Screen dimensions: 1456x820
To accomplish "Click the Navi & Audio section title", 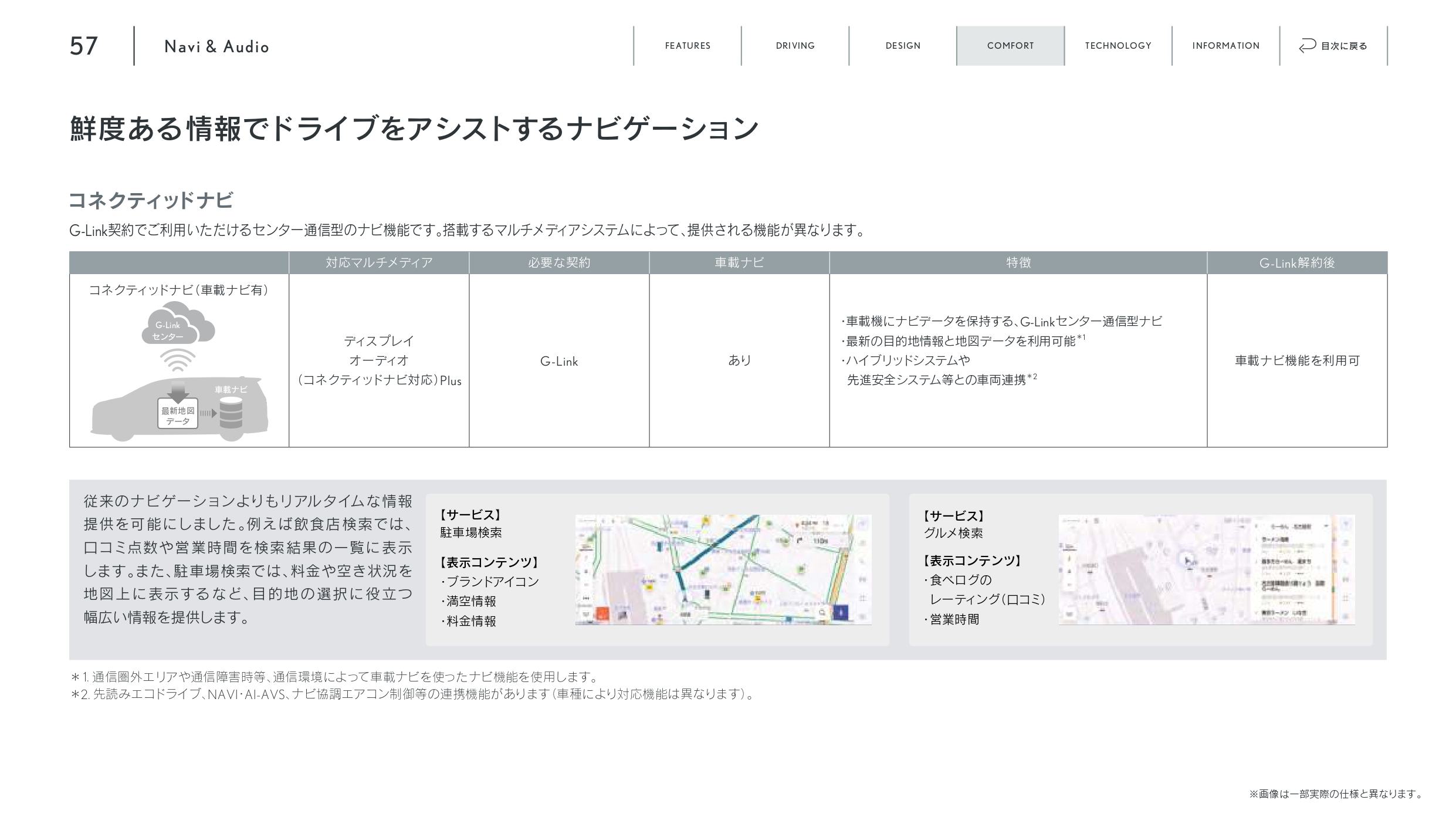I will pyautogui.click(x=216, y=47).
